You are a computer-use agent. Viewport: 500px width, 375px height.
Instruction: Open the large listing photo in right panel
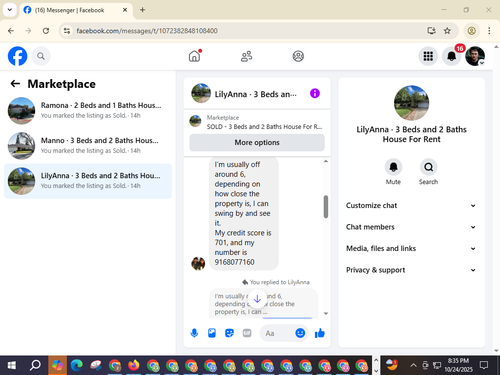tap(411, 103)
